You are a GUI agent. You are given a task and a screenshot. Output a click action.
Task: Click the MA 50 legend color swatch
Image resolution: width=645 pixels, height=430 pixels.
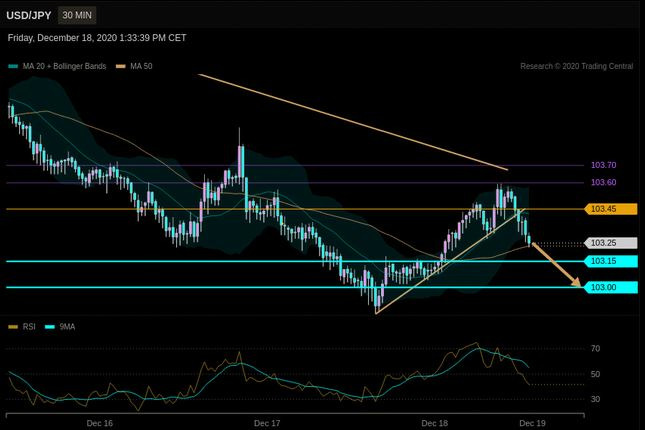[121, 66]
